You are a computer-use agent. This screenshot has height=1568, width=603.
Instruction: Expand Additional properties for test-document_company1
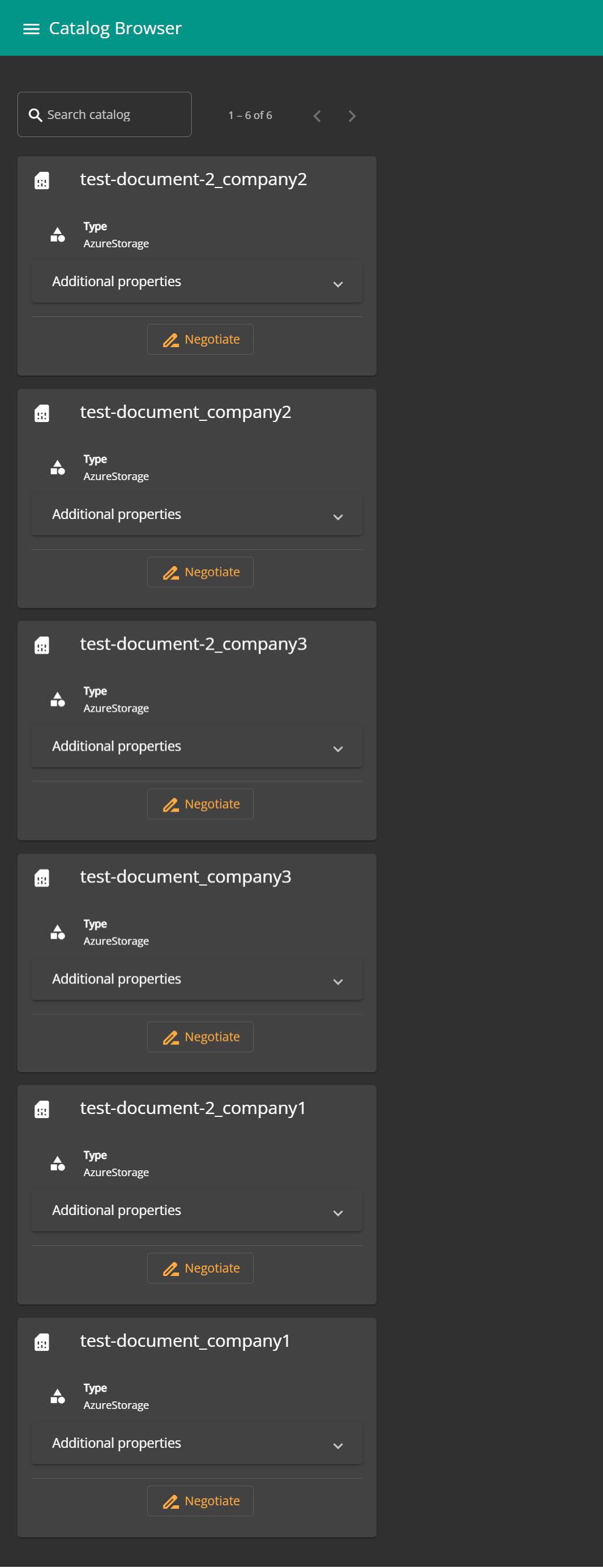tap(196, 1443)
